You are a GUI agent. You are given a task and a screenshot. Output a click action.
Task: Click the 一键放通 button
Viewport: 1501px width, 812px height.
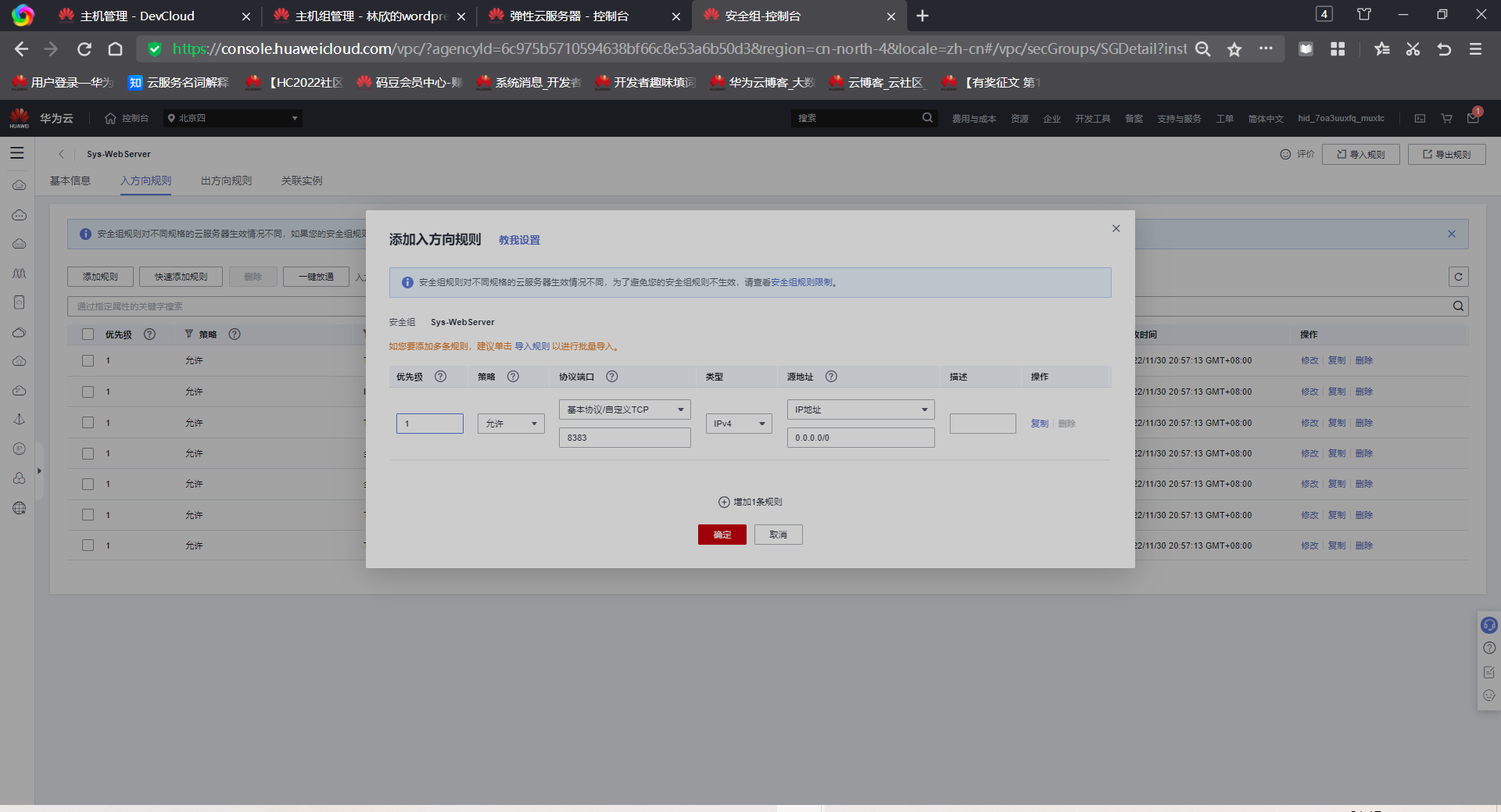(x=316, y=277)
